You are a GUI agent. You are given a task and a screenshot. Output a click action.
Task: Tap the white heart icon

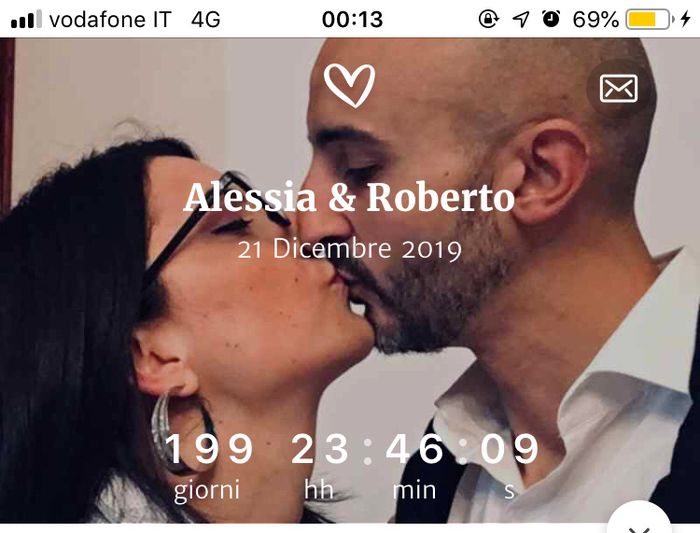tap(350, 86)
